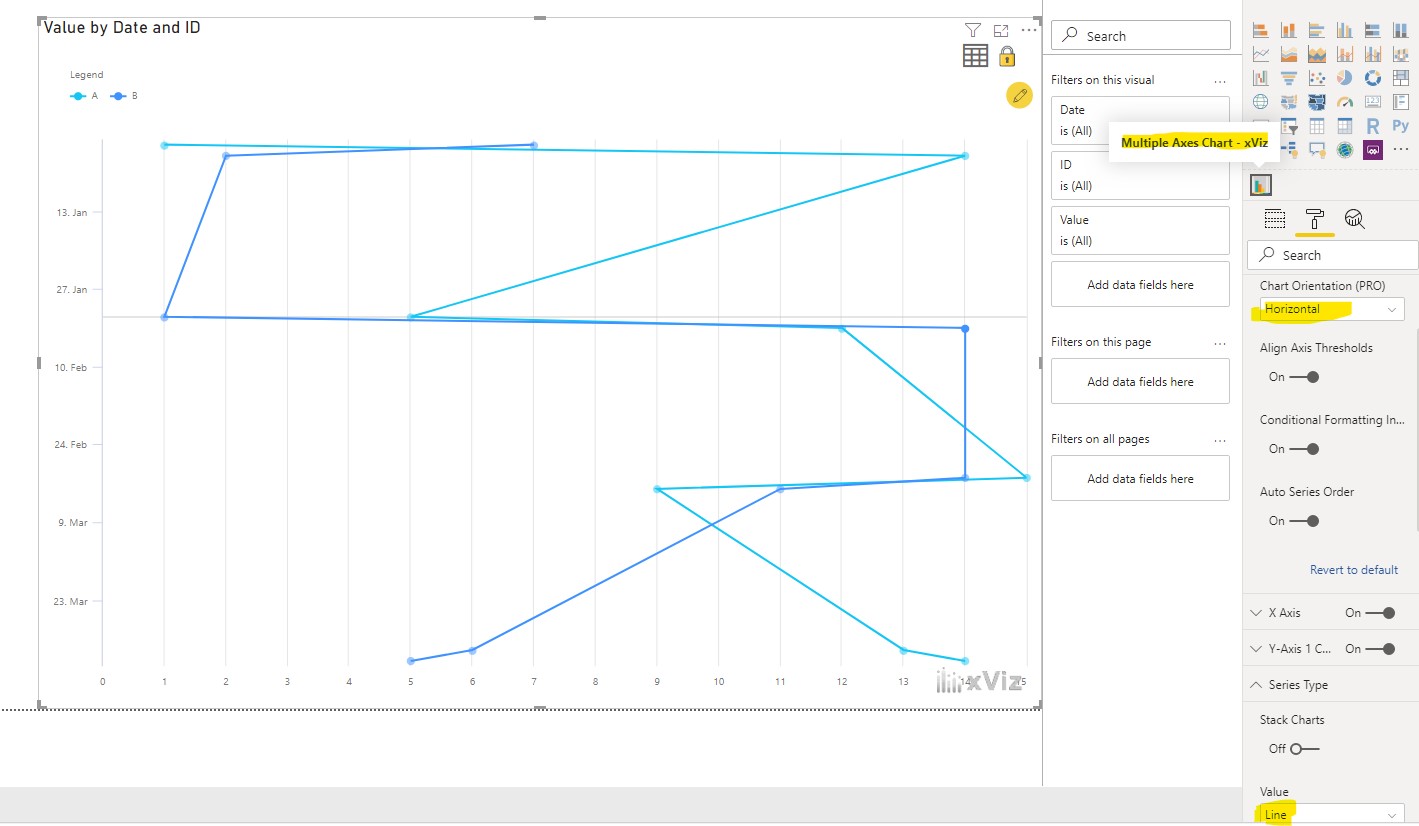Enable Stack Charts toggle
Image resolution: width=1419 pixels, height=826 pixels.
tap(1304, 749)
